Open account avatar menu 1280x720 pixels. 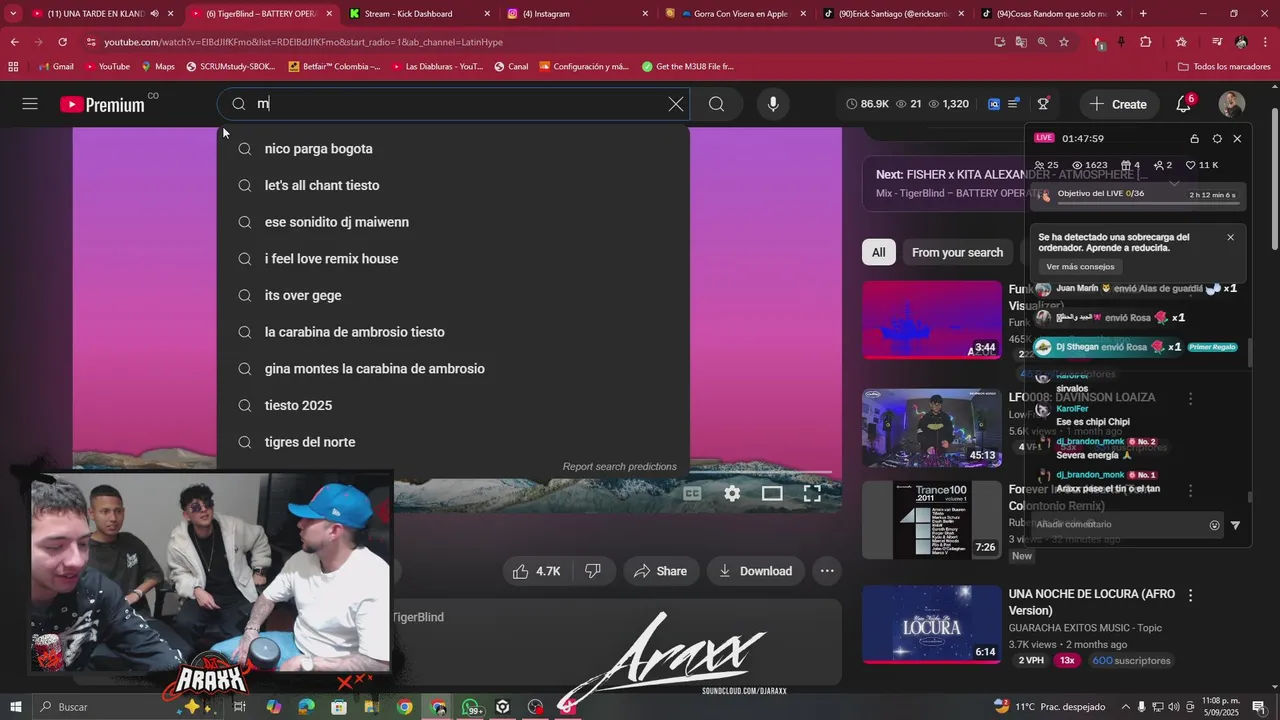pyautogui.click(x=1231, y=104)
